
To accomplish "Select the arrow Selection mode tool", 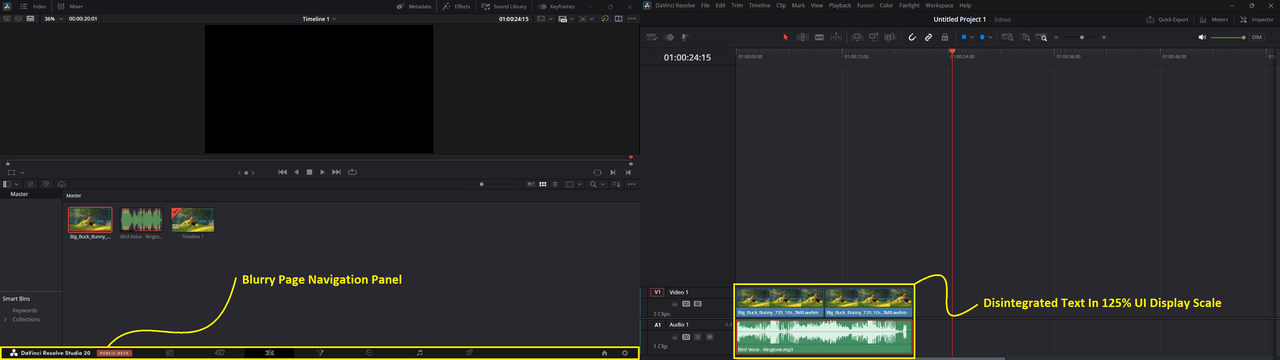I will (786, 37).
